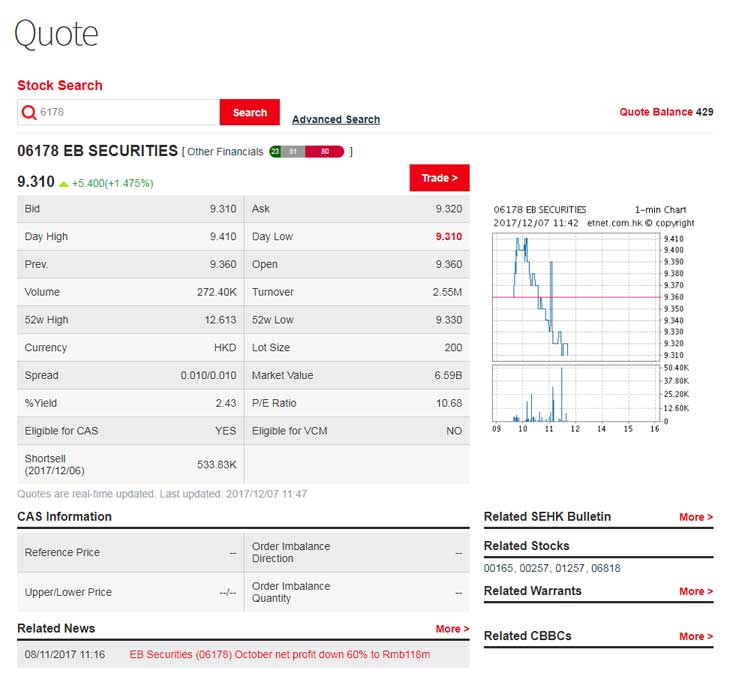Click the Prev. value 9.360
The height and width of the screenshot is (674, 730).
coord(223,264)
